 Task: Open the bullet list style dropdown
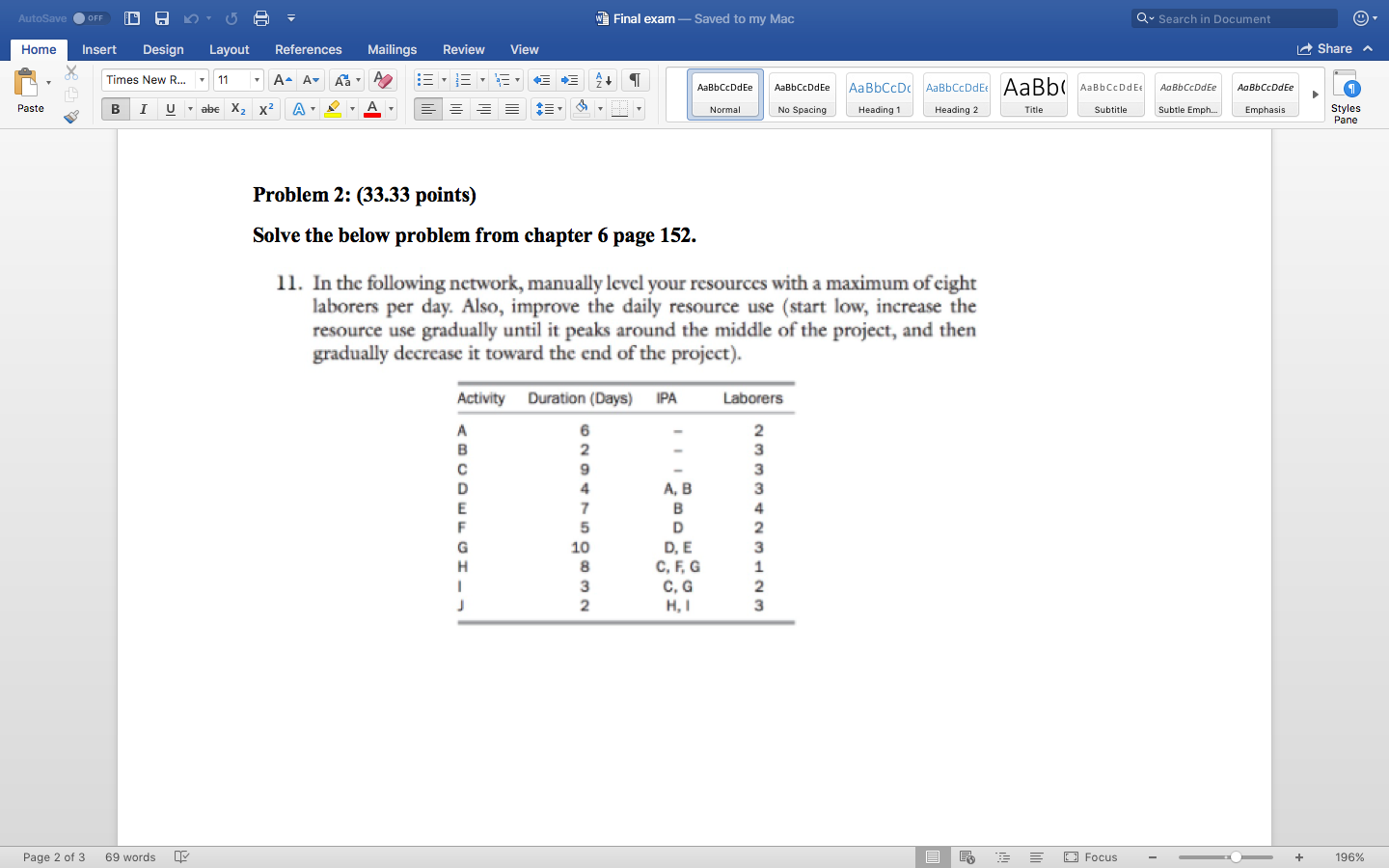click(444, 80)
